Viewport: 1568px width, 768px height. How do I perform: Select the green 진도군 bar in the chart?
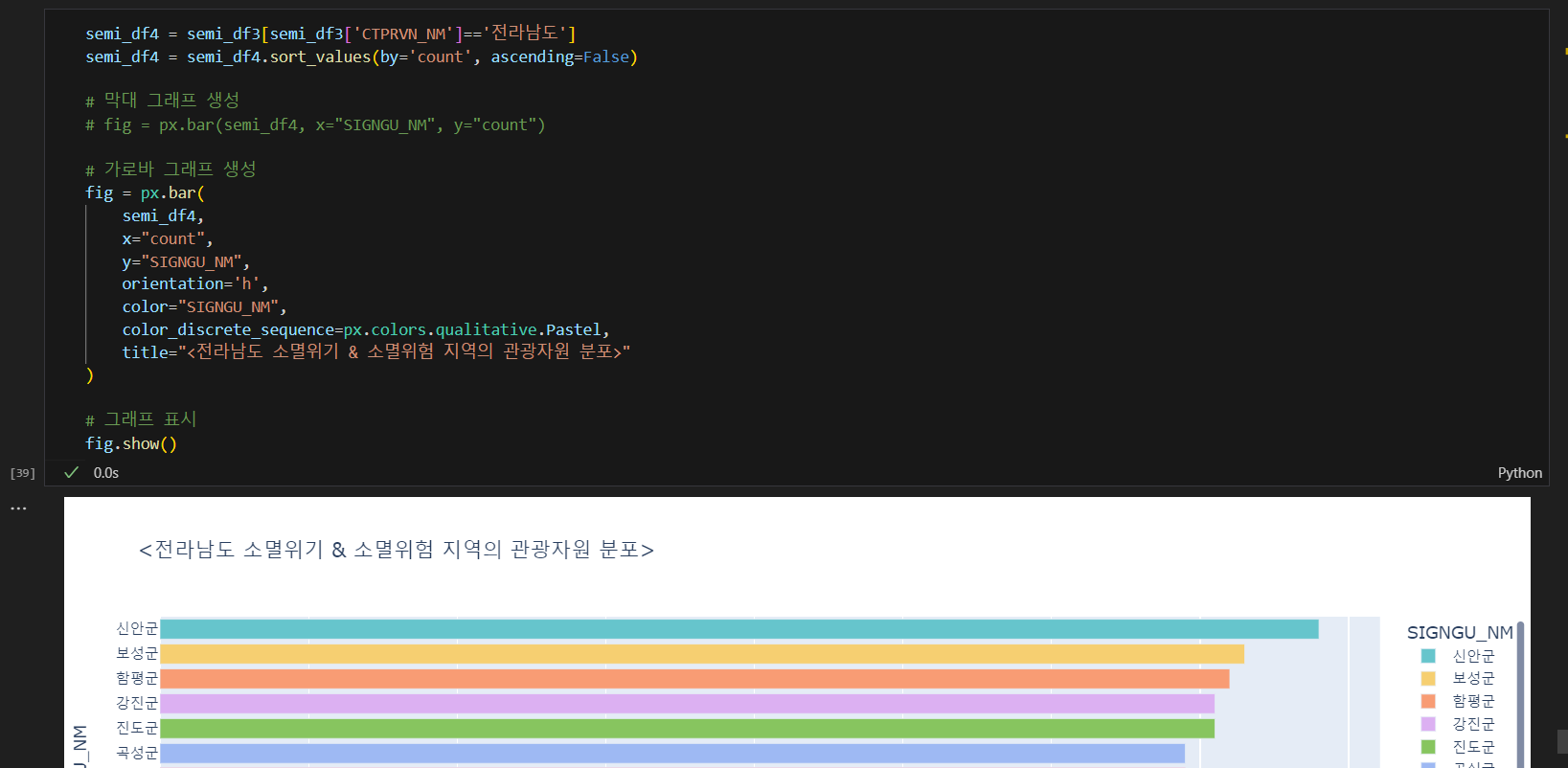(x=688, y=729)
